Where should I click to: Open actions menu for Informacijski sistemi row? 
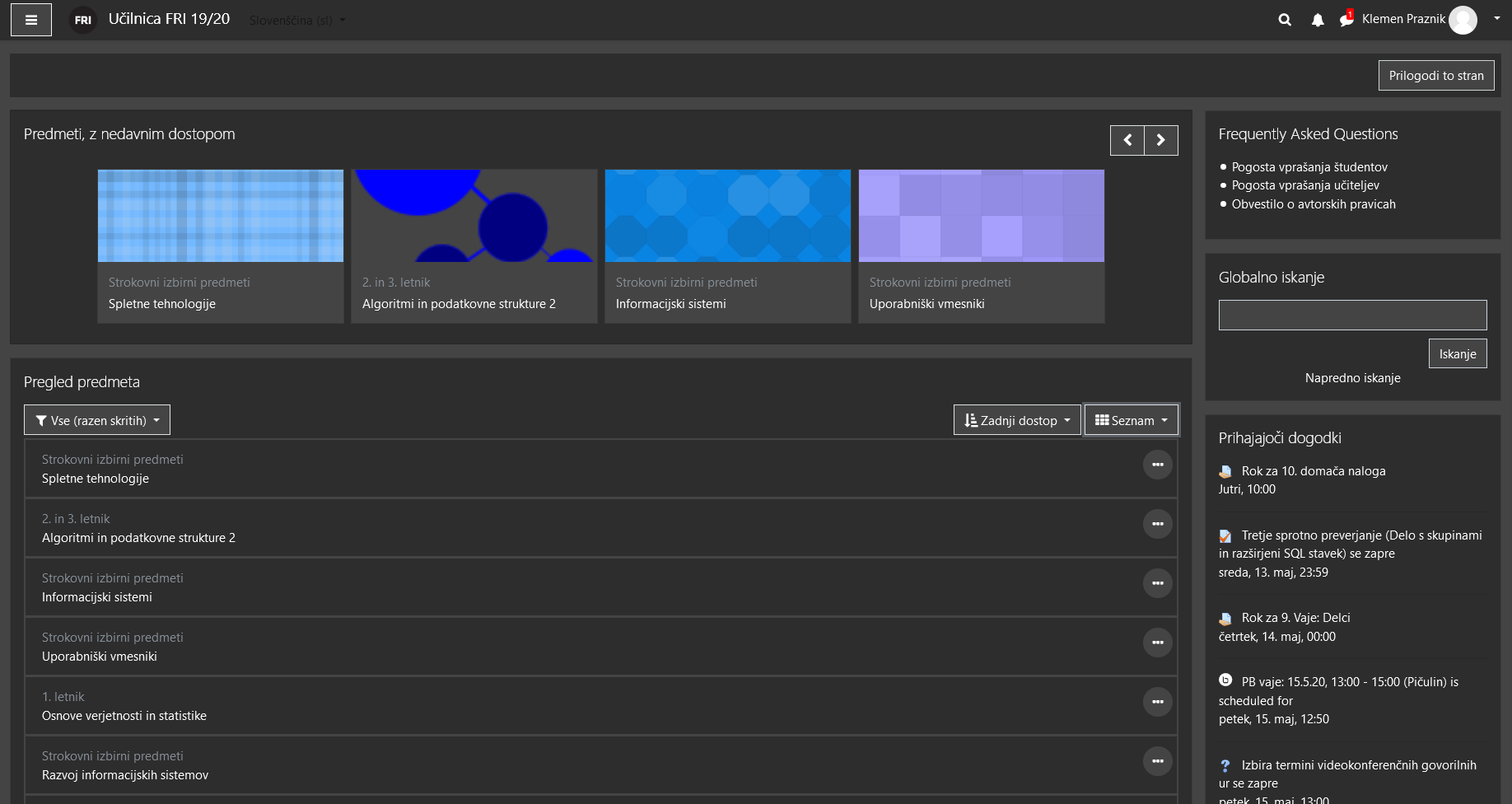(1157, 583)
